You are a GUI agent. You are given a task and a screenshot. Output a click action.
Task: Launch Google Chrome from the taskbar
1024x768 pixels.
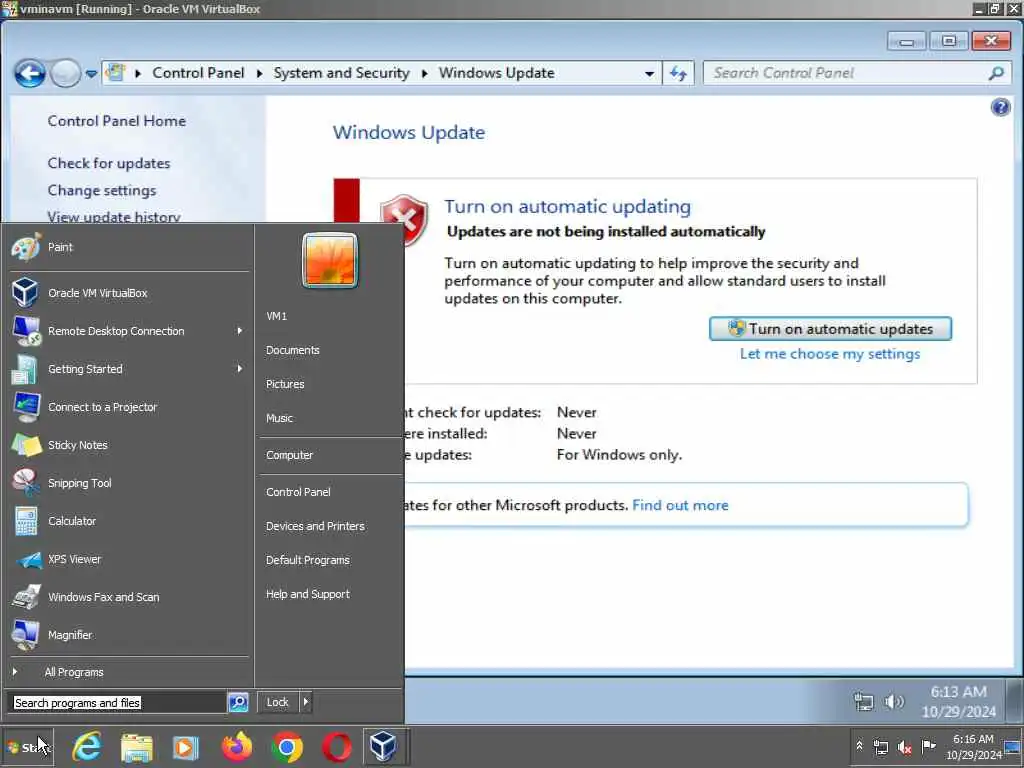pyautogui.click(x=287, y=747)
